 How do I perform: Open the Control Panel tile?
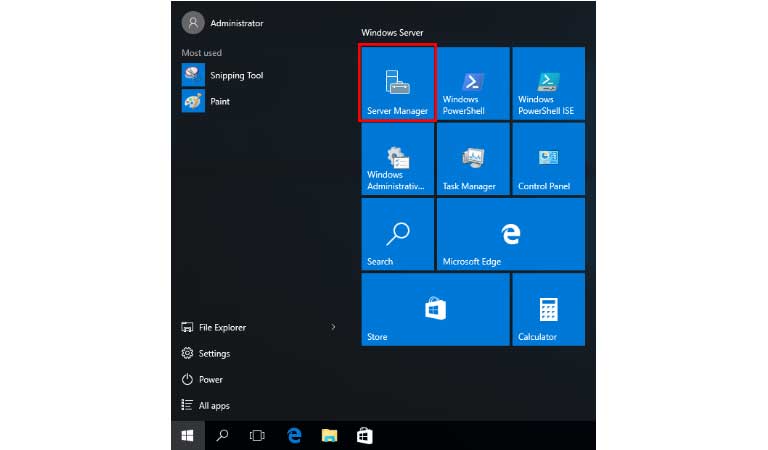548,159
